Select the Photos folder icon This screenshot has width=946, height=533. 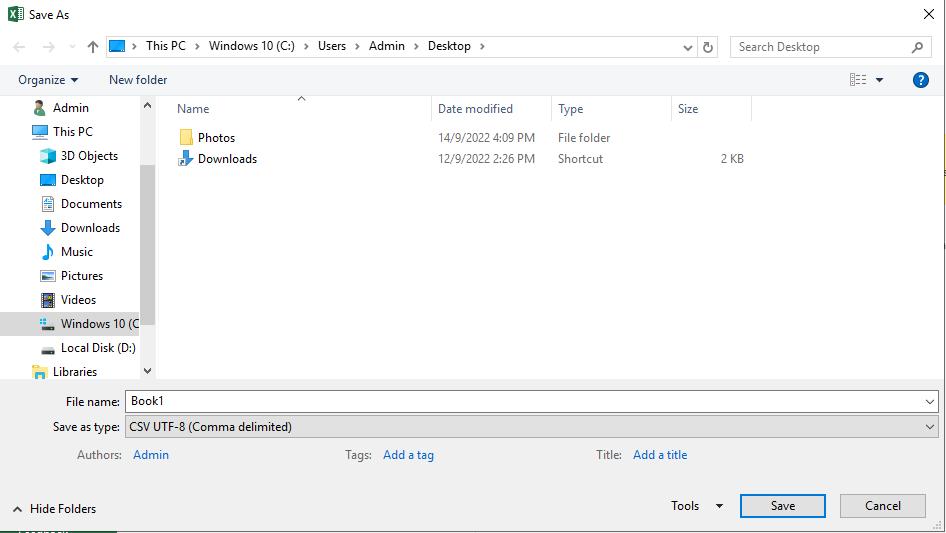pos(186,138)
